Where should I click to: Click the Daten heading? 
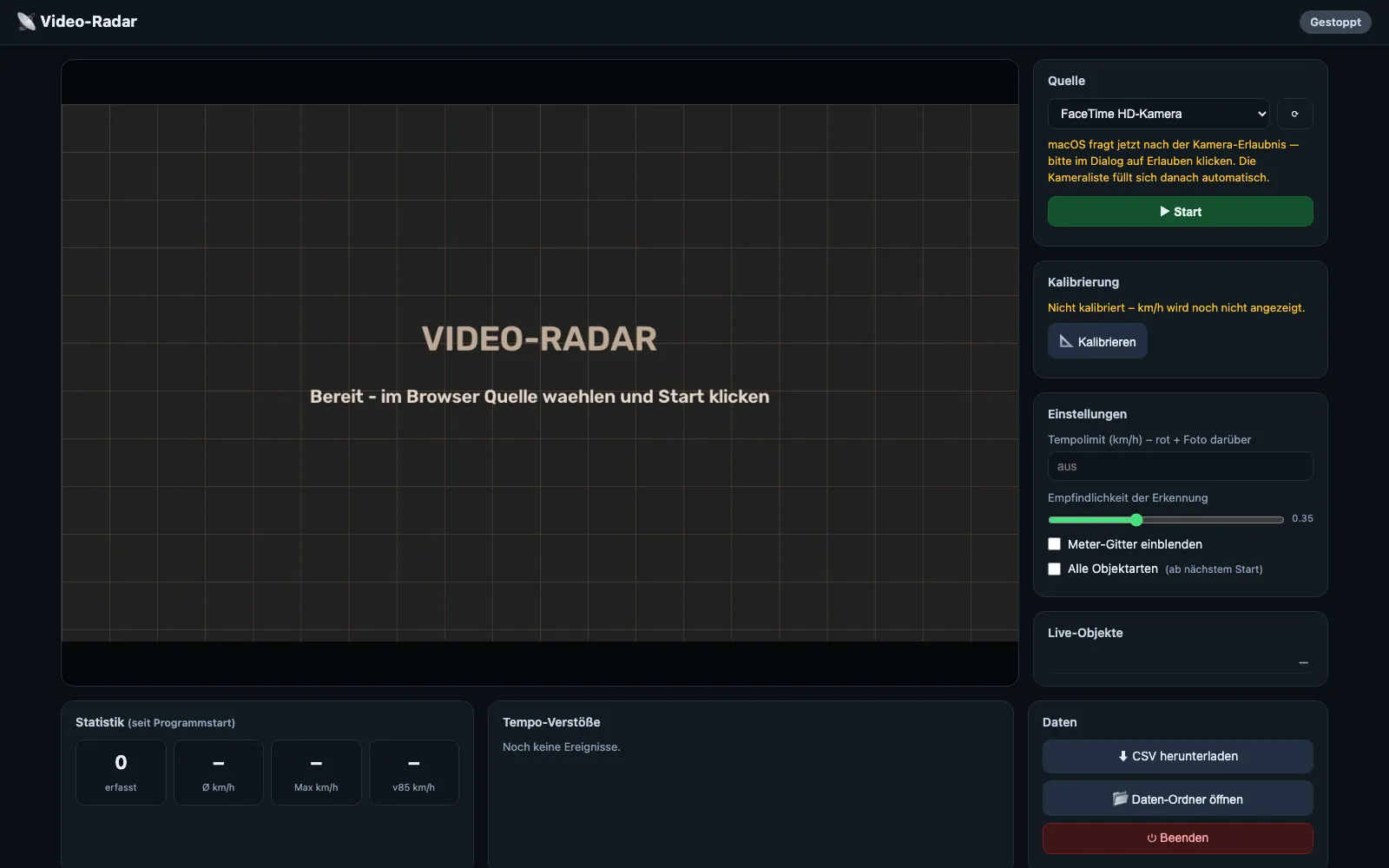pyautogui.click(x=1059, y=722)
